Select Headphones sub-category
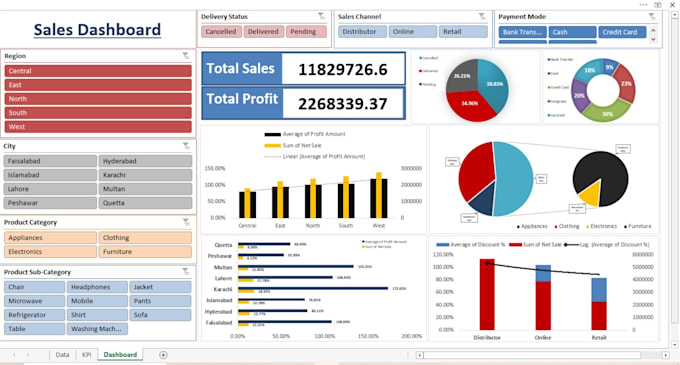This screenshot has height=365, width=680. click(97, 287)
